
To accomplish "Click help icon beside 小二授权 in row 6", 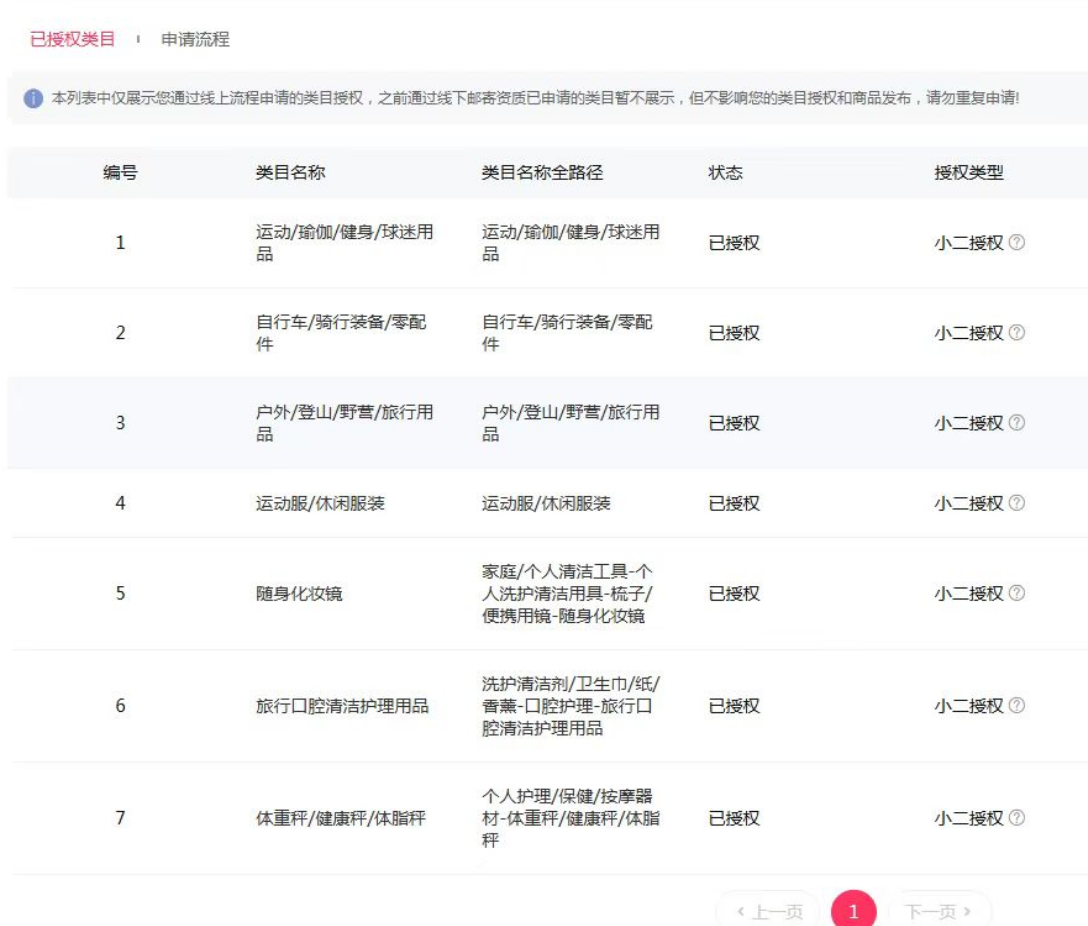I will pos(1017,705).
